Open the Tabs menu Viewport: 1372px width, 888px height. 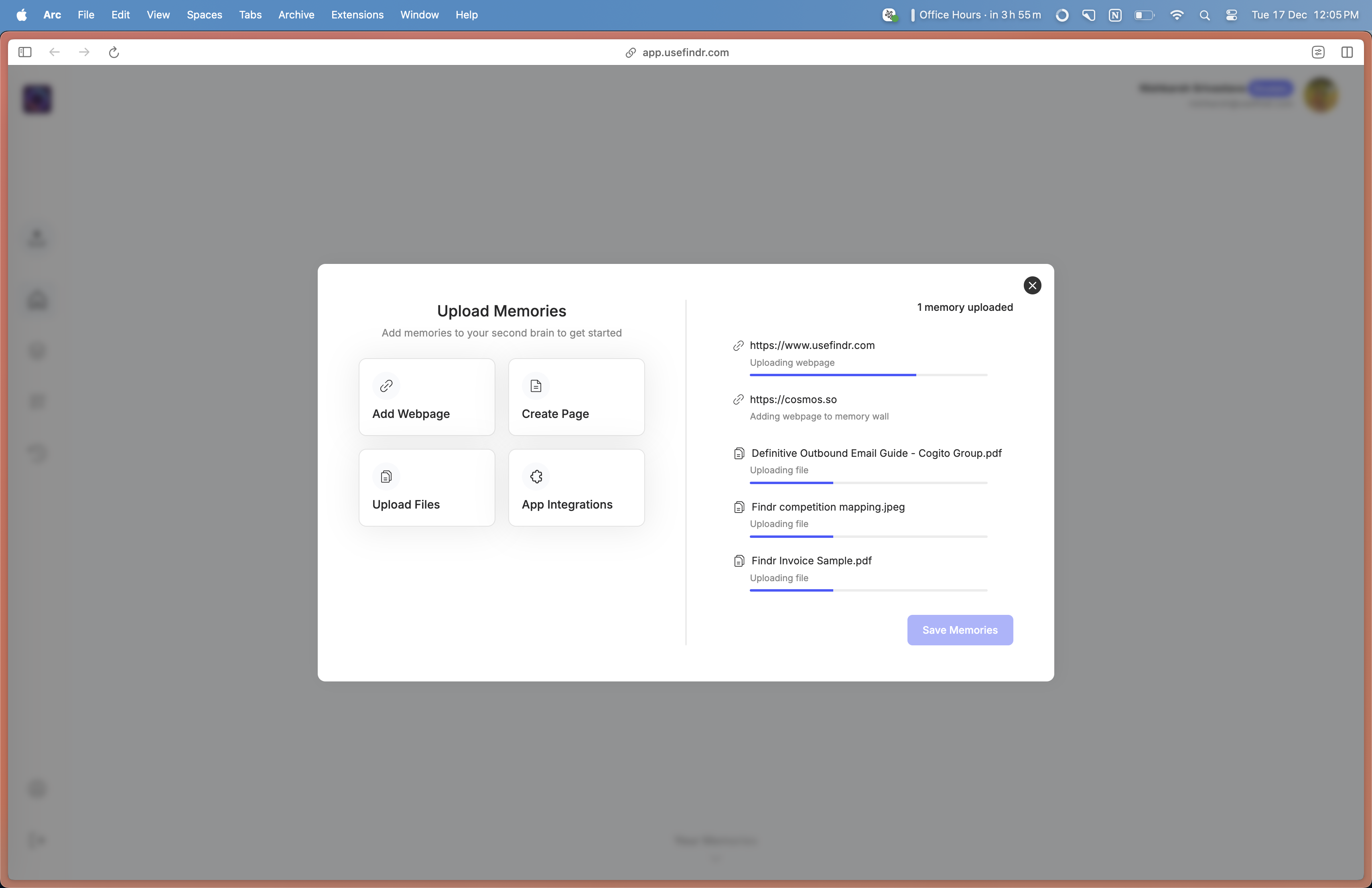250,15
